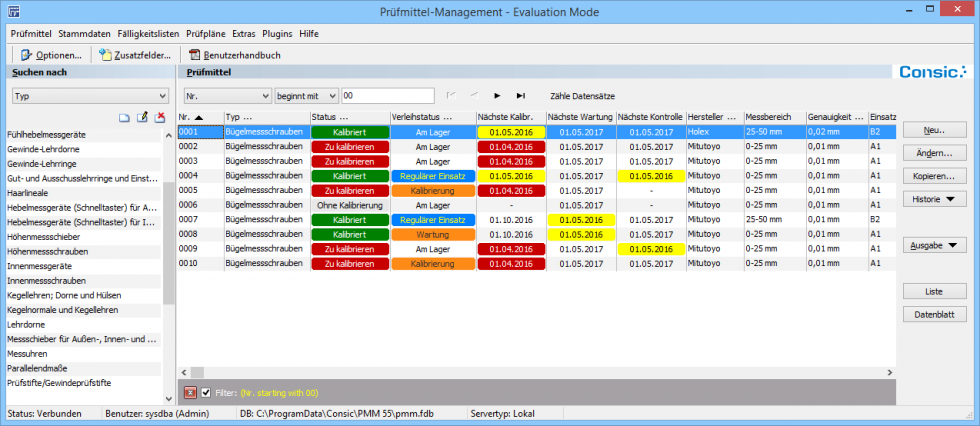Open the Benutzerhandbuch manual
980x426 pixels.
point(233,54)
